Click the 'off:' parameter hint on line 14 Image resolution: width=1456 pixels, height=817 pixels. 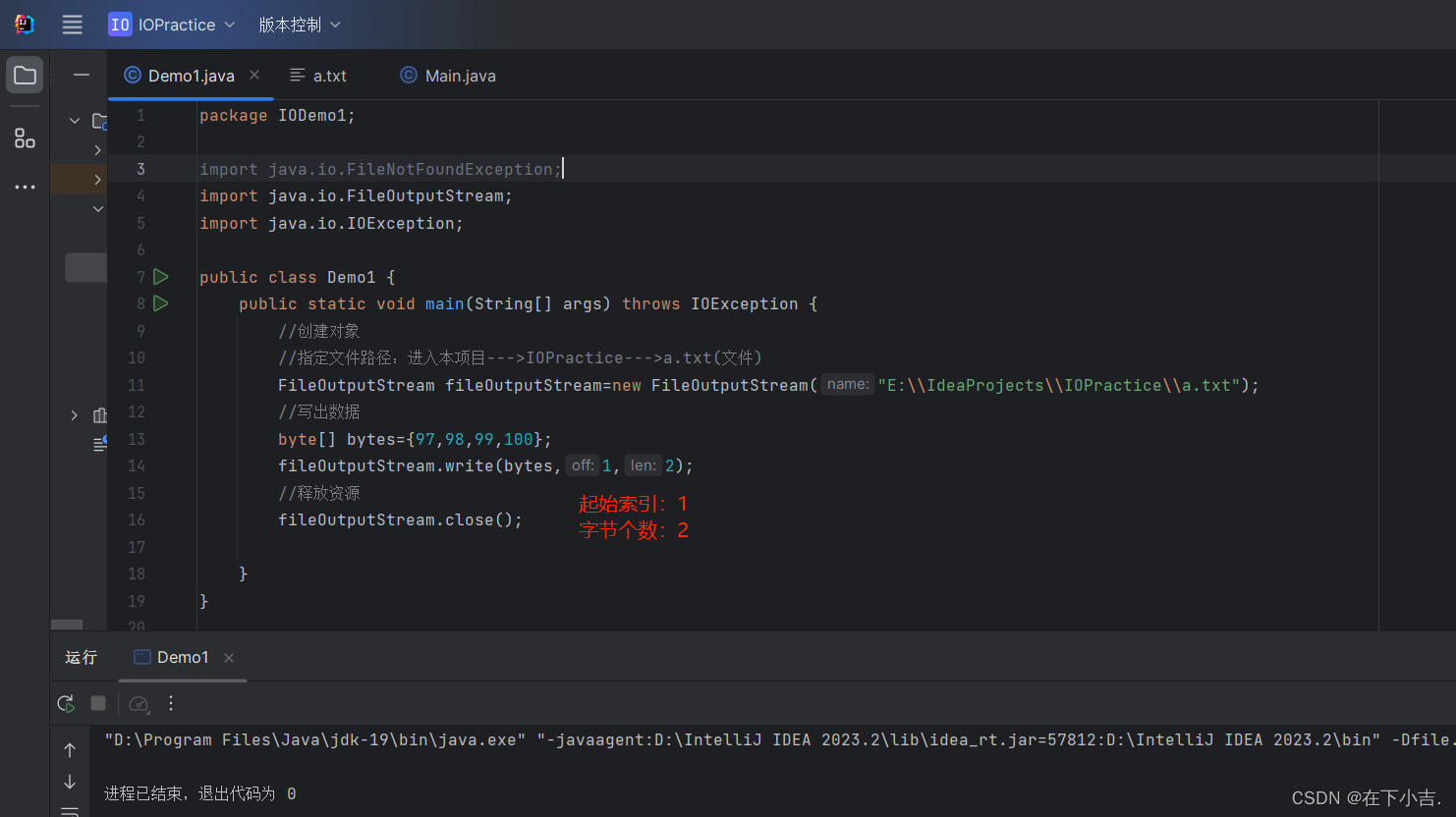coord(583,465)
